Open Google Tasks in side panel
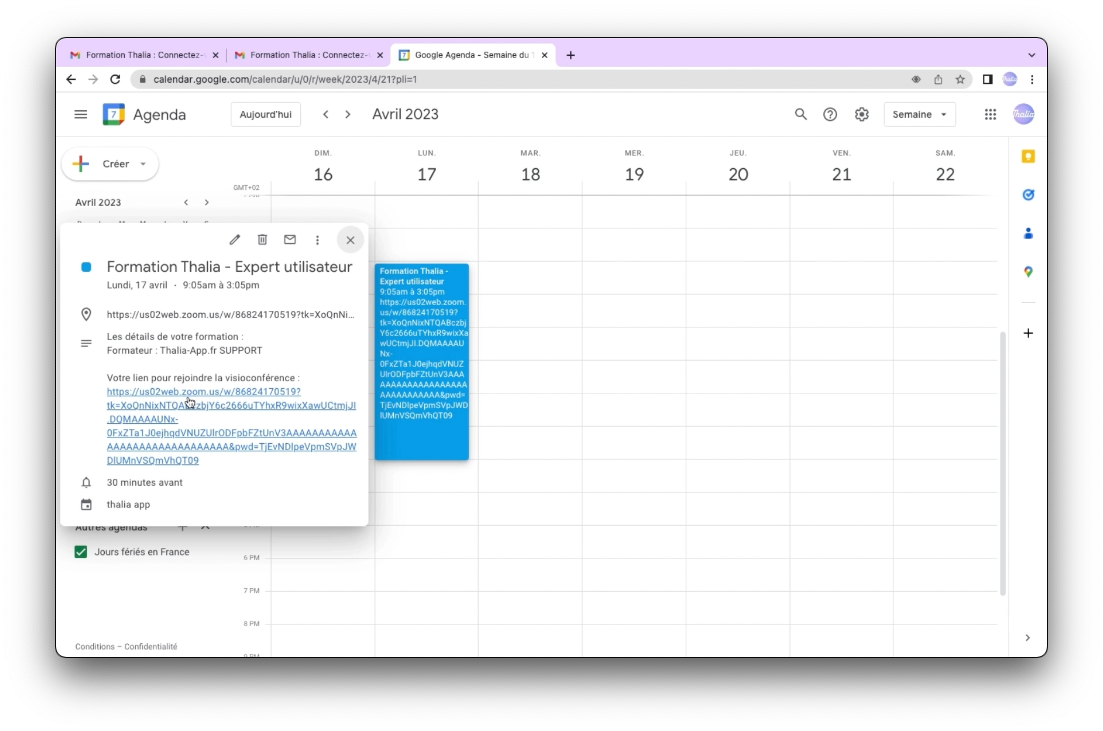Screen dimensions: 1103x731 [1028, 195]
